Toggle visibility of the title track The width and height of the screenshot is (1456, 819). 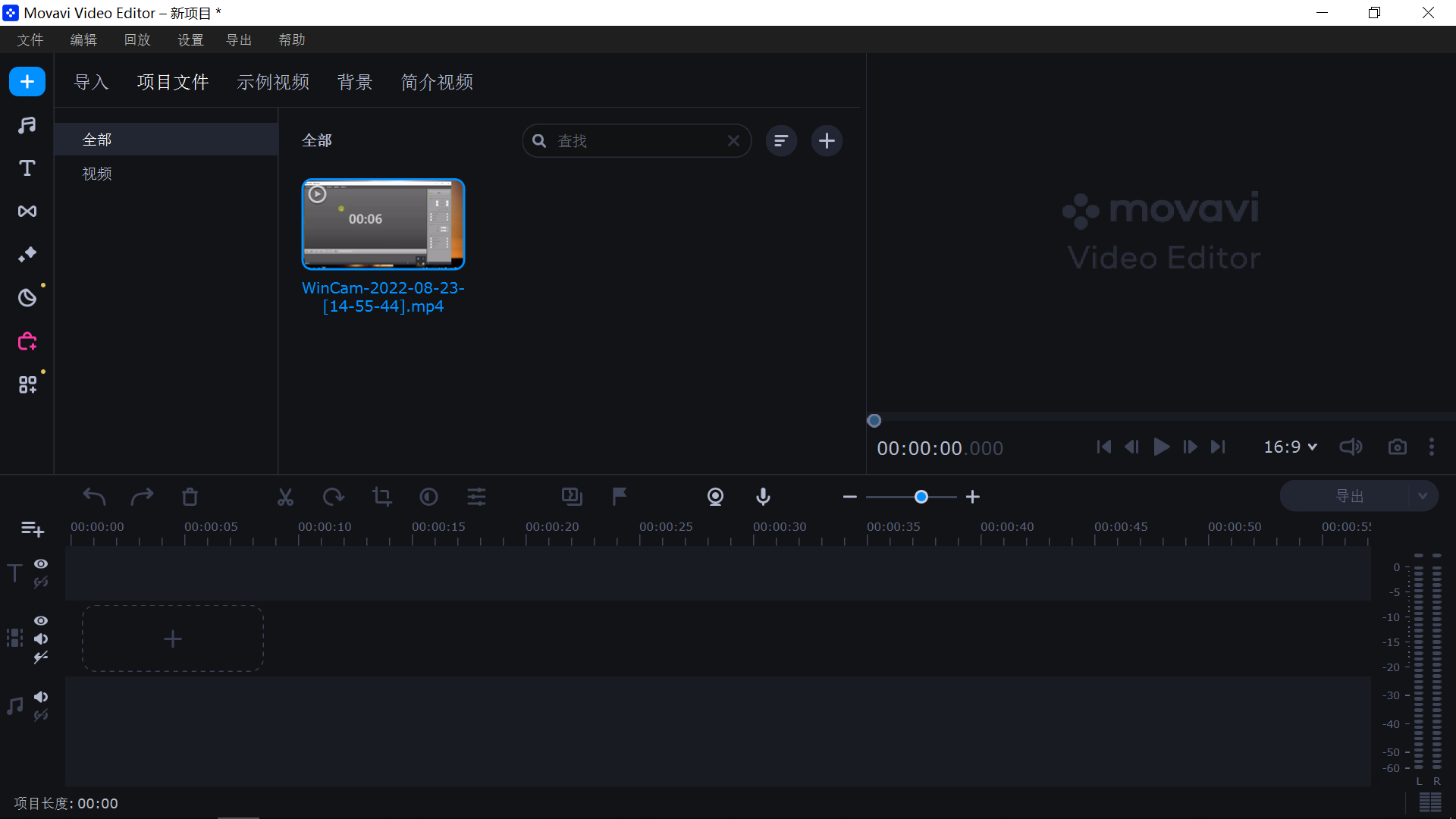[x=41, y=564]
